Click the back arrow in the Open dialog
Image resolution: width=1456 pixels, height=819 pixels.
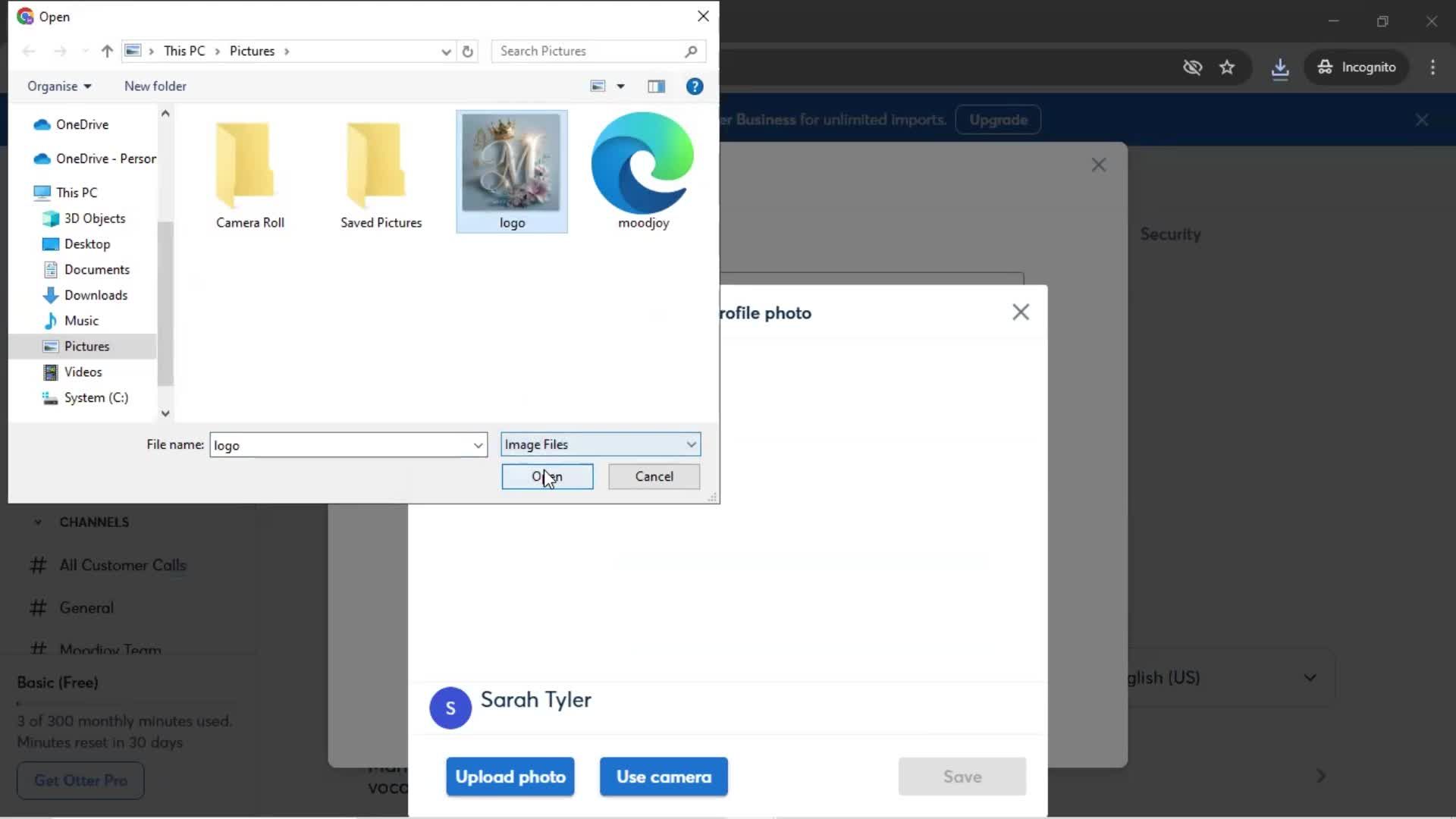pos(29,51)
